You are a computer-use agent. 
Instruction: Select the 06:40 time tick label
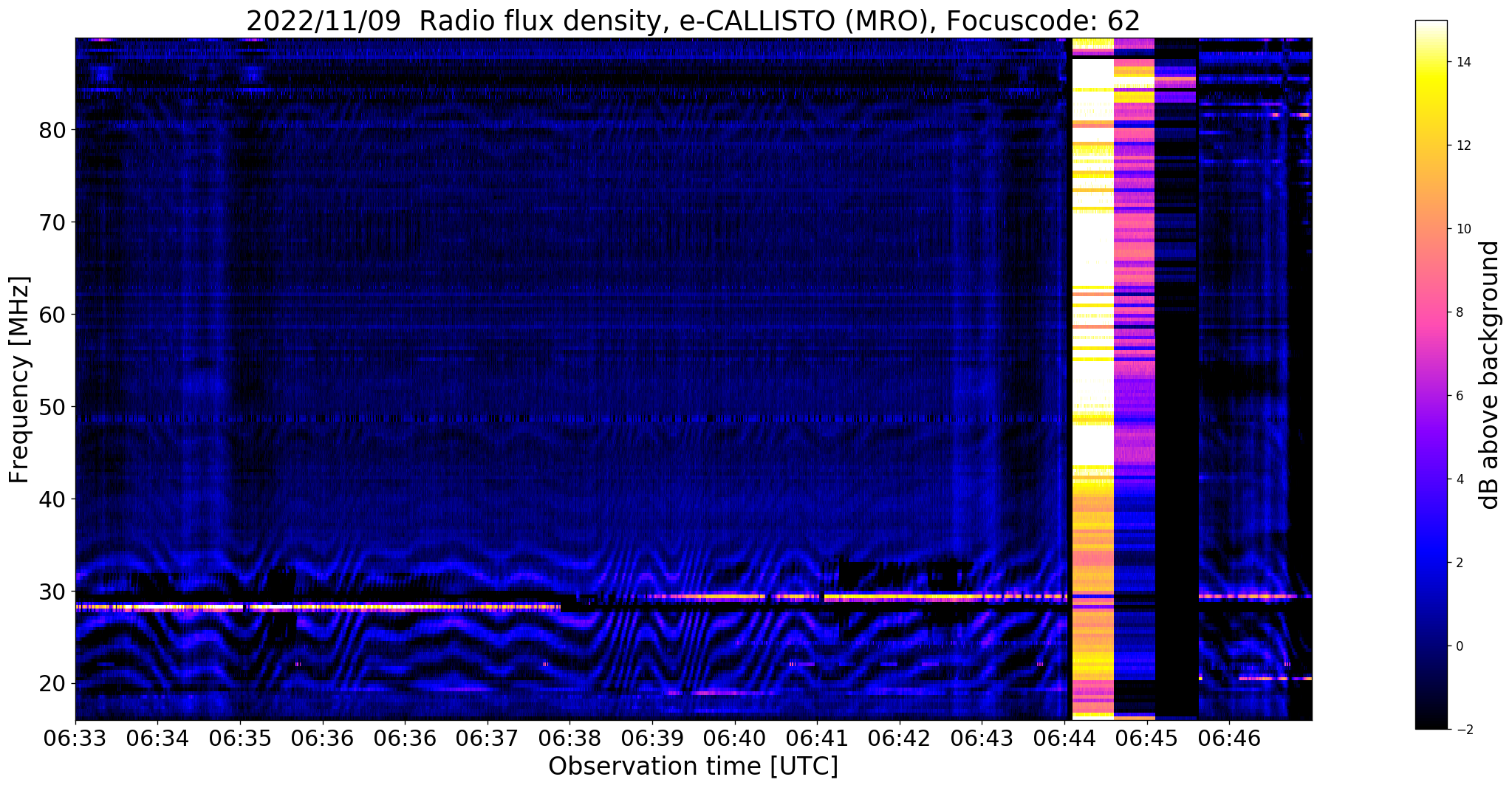click(735, 739)
